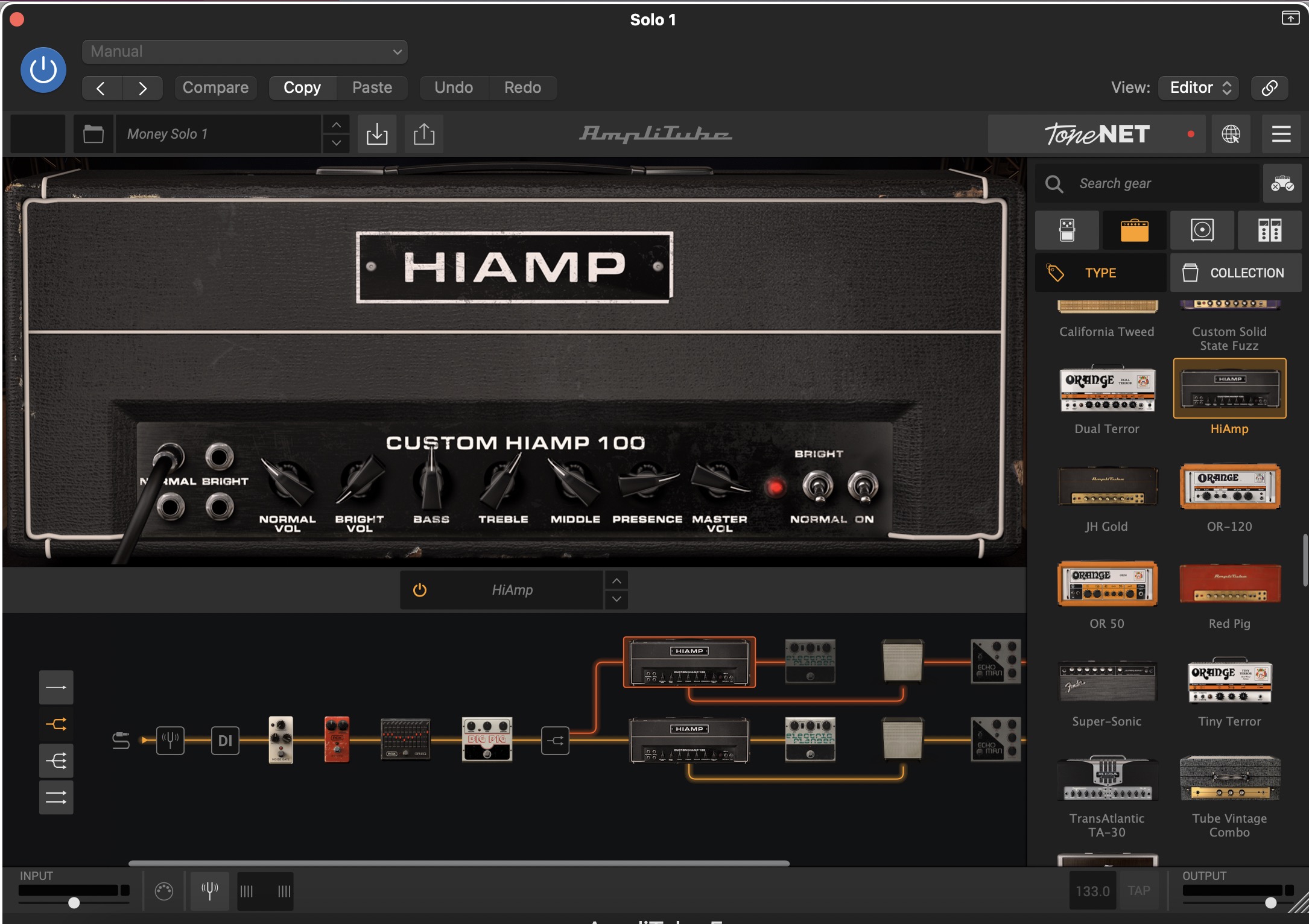Select the COLLECTION sorting tab
The width and height of the screenshot is (1309, 924).
pos(1235,273)
